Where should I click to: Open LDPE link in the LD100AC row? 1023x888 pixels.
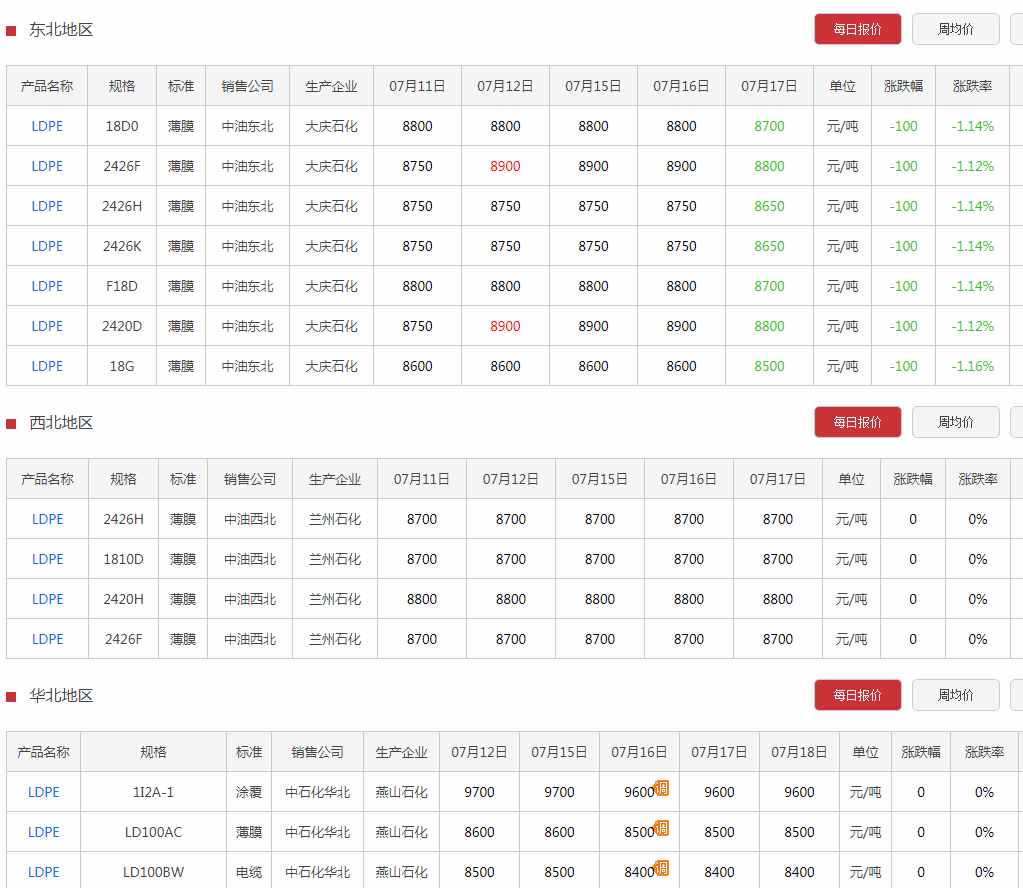pyautogui.click(x=44, y=833)
